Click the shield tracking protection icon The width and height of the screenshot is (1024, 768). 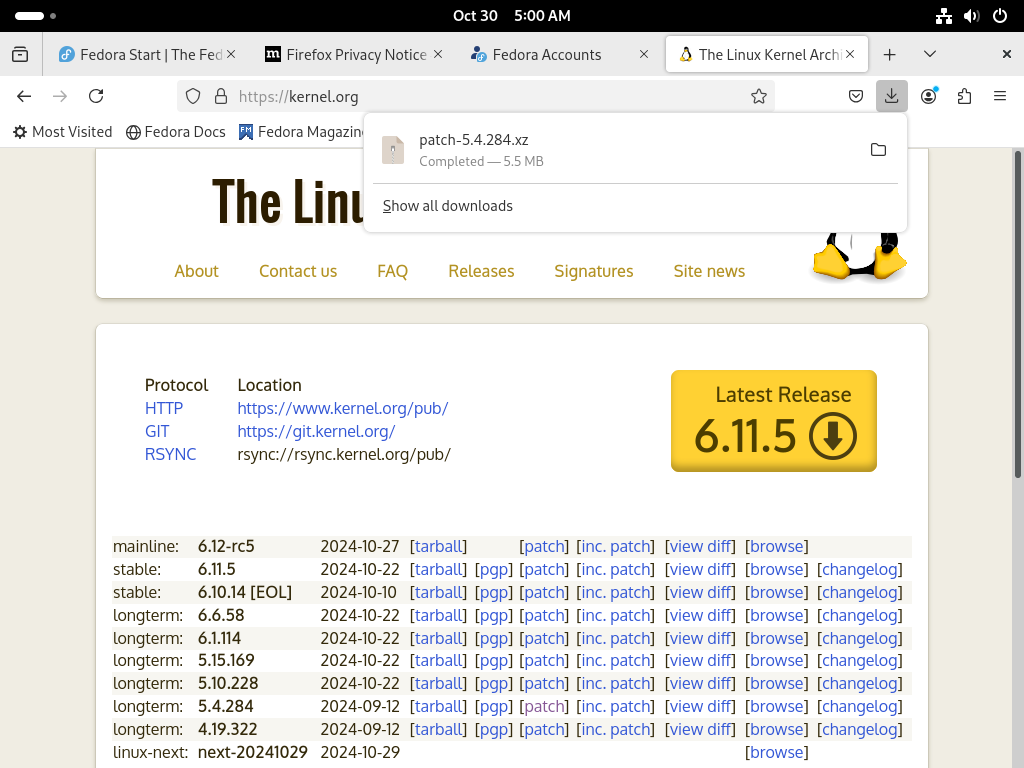193,97
